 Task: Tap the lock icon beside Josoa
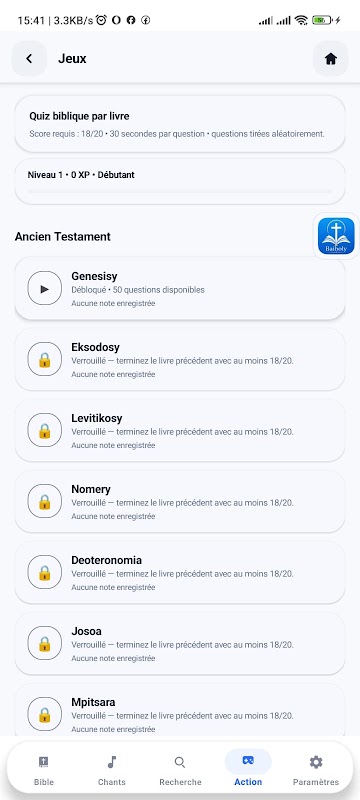(44, 643)
